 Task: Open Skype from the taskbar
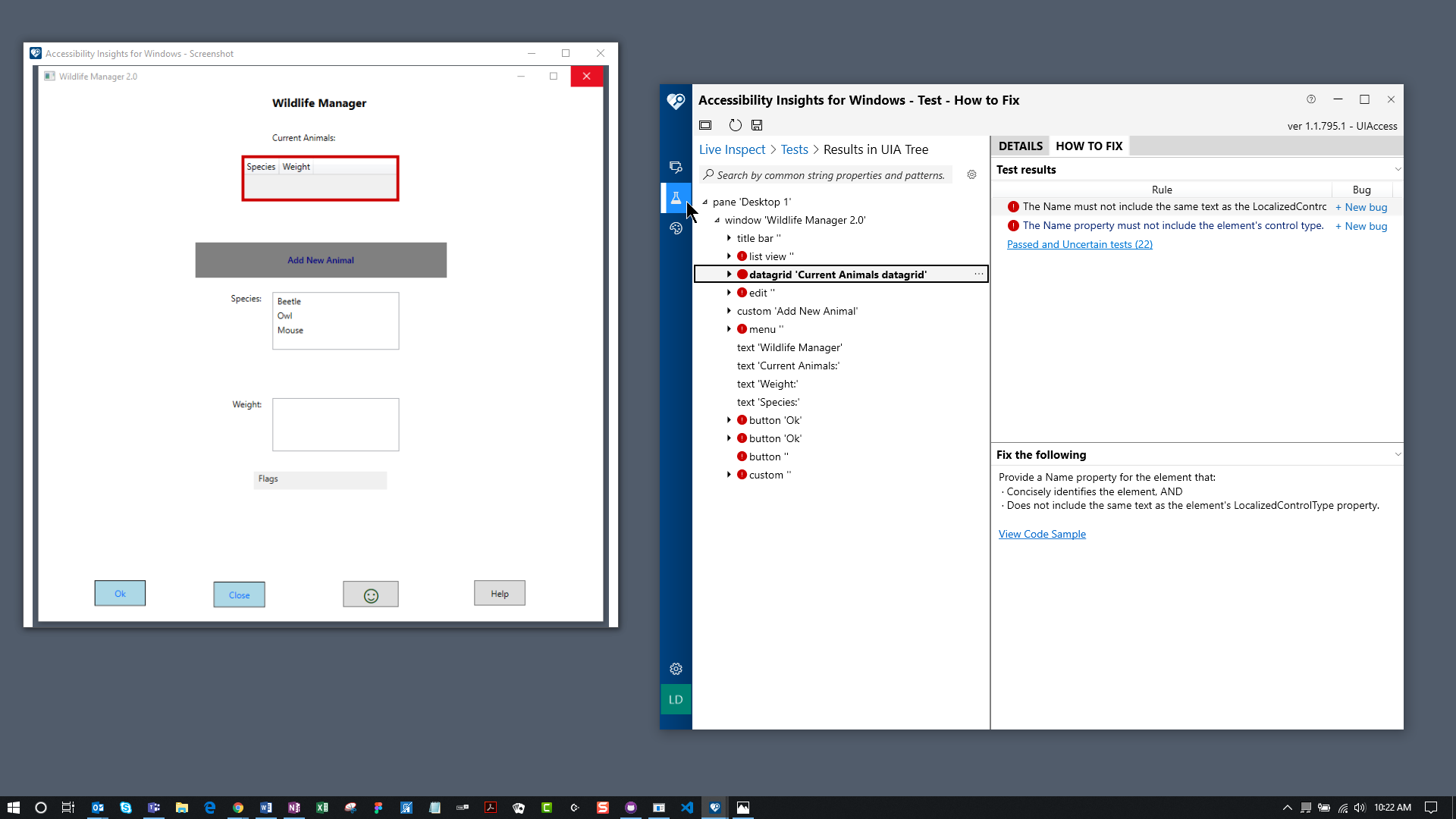[126, 808]
